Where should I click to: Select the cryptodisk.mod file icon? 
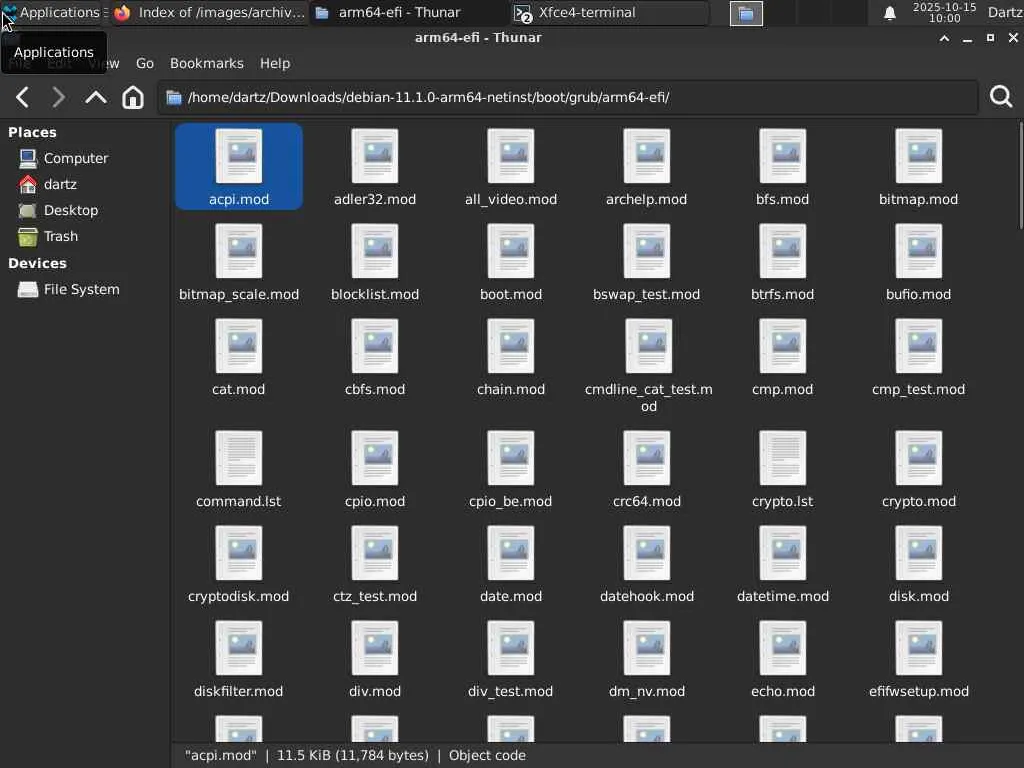click(239, 552)
